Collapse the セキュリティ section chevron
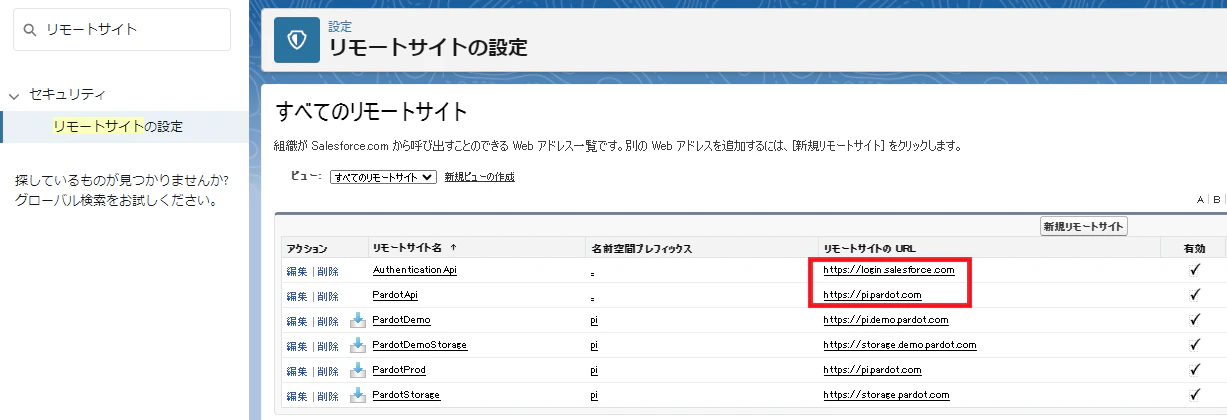The width and height of the screenshot is (1227, 420). click(14, 96)
